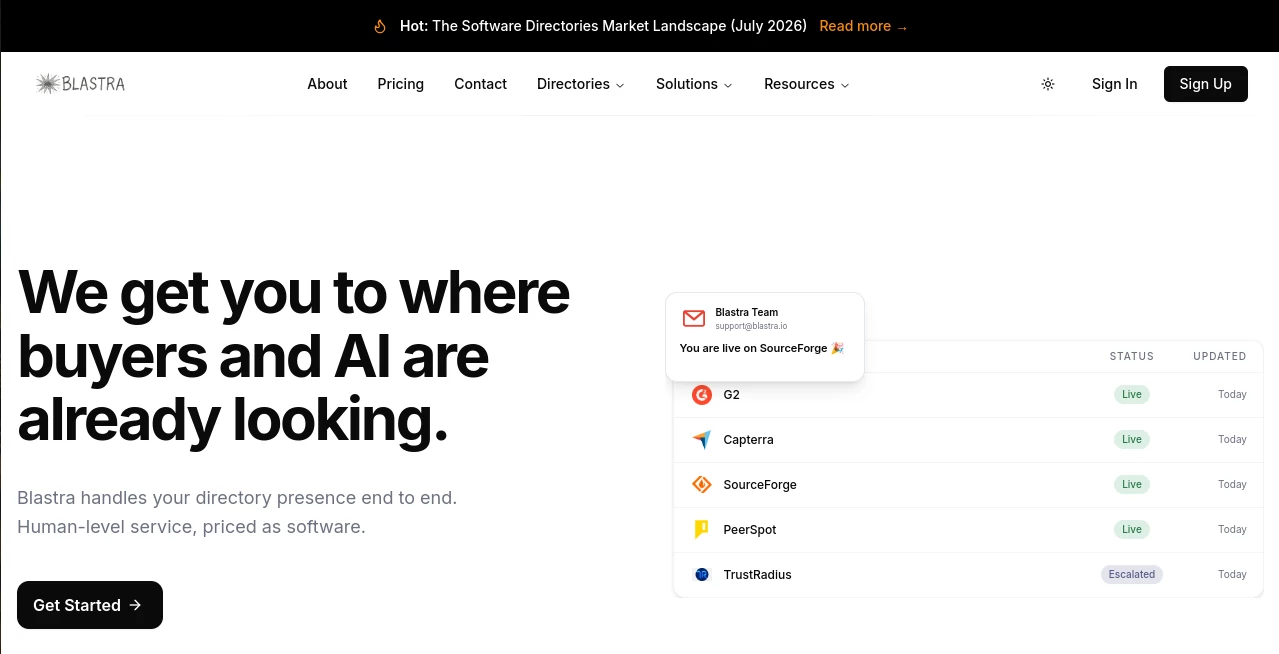Expand the Resources dropdown menu

(x=807, y=84)
